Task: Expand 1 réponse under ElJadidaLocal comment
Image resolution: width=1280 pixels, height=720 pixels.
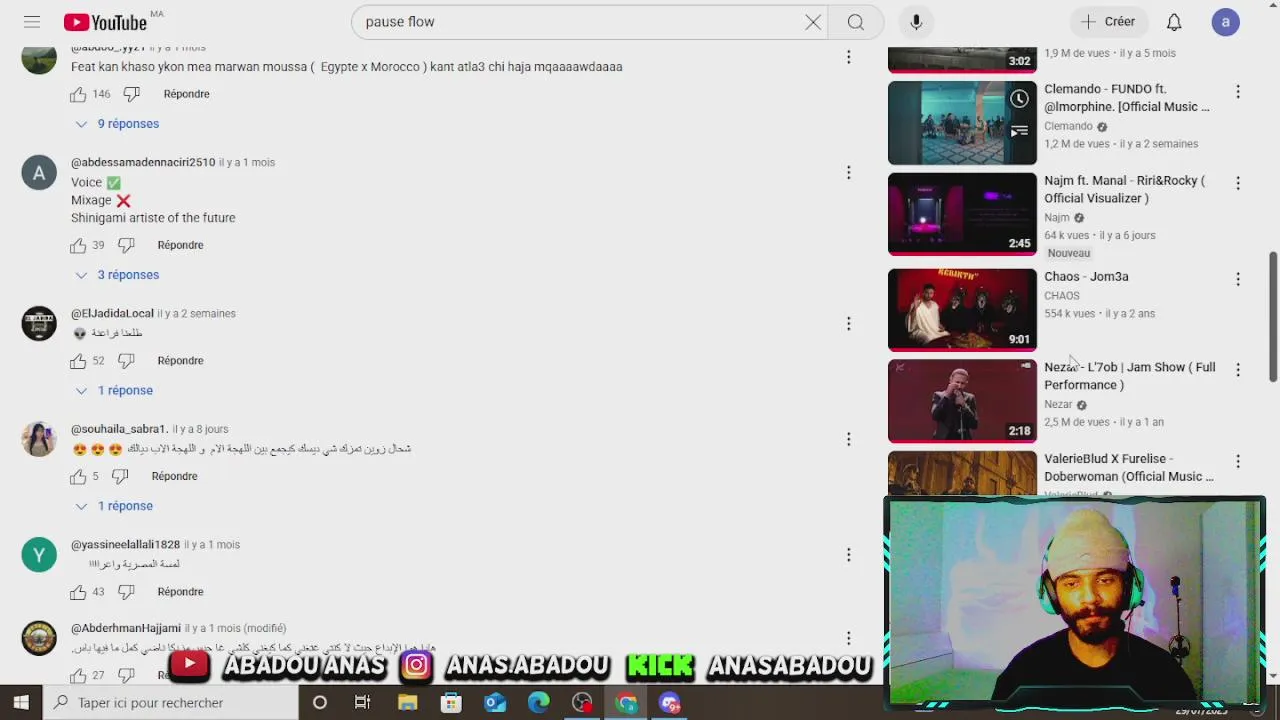Action: [114, 391]
